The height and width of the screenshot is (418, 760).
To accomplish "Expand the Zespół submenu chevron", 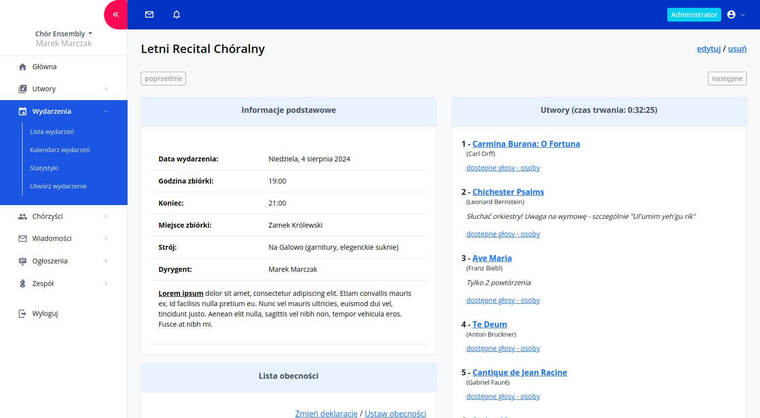I will (x=106, y=284).
